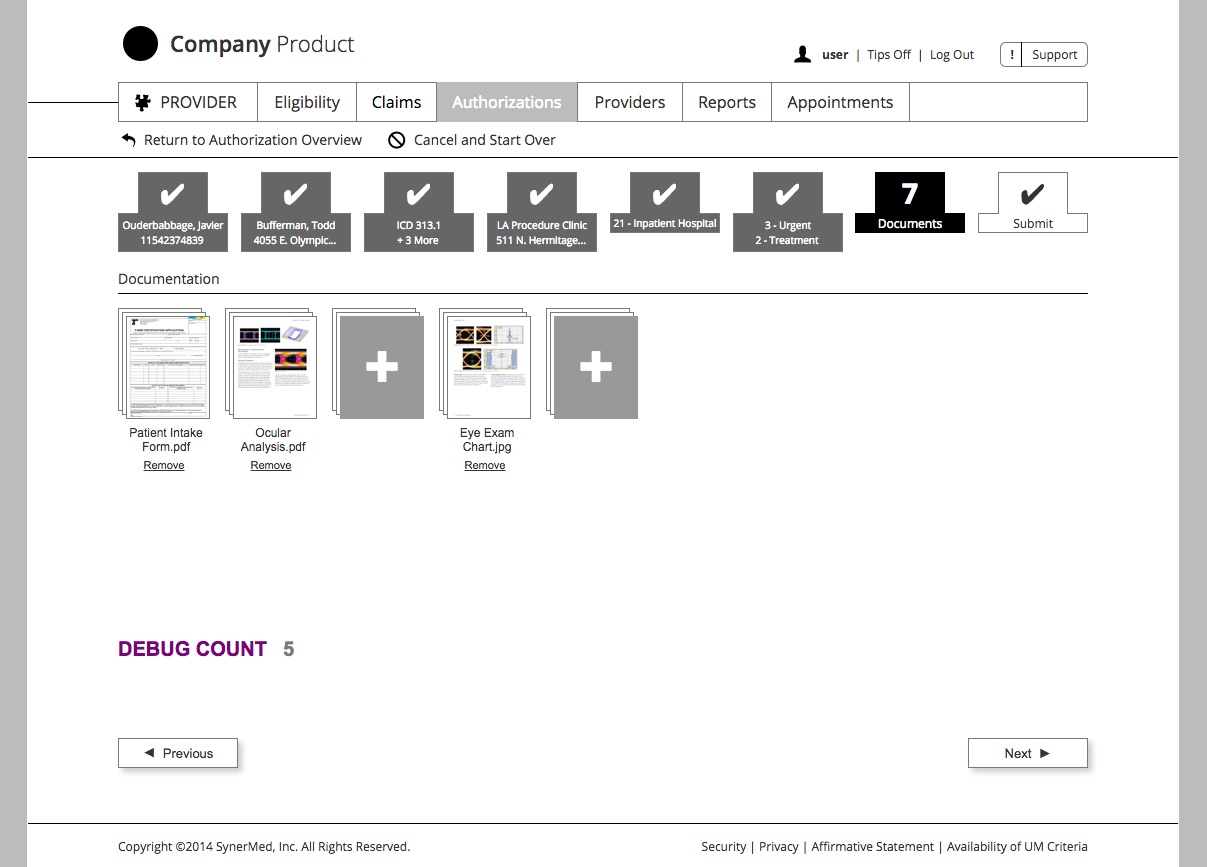1207x867 pixels.
Task: Open the Patient Intake Form.pdf thumbnail
Action: (166, 365)
